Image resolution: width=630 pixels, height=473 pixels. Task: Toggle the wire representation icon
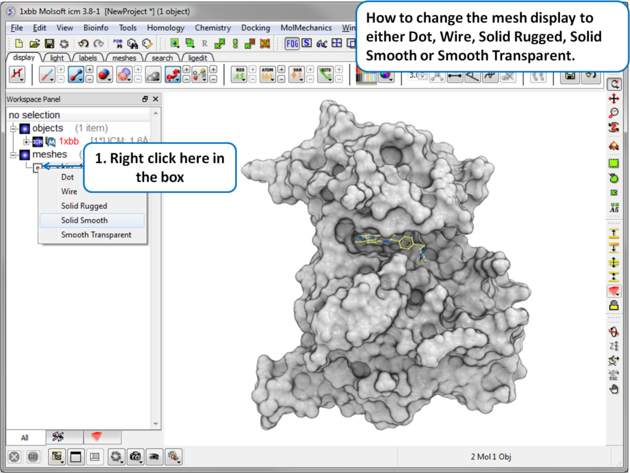point(46,75)
